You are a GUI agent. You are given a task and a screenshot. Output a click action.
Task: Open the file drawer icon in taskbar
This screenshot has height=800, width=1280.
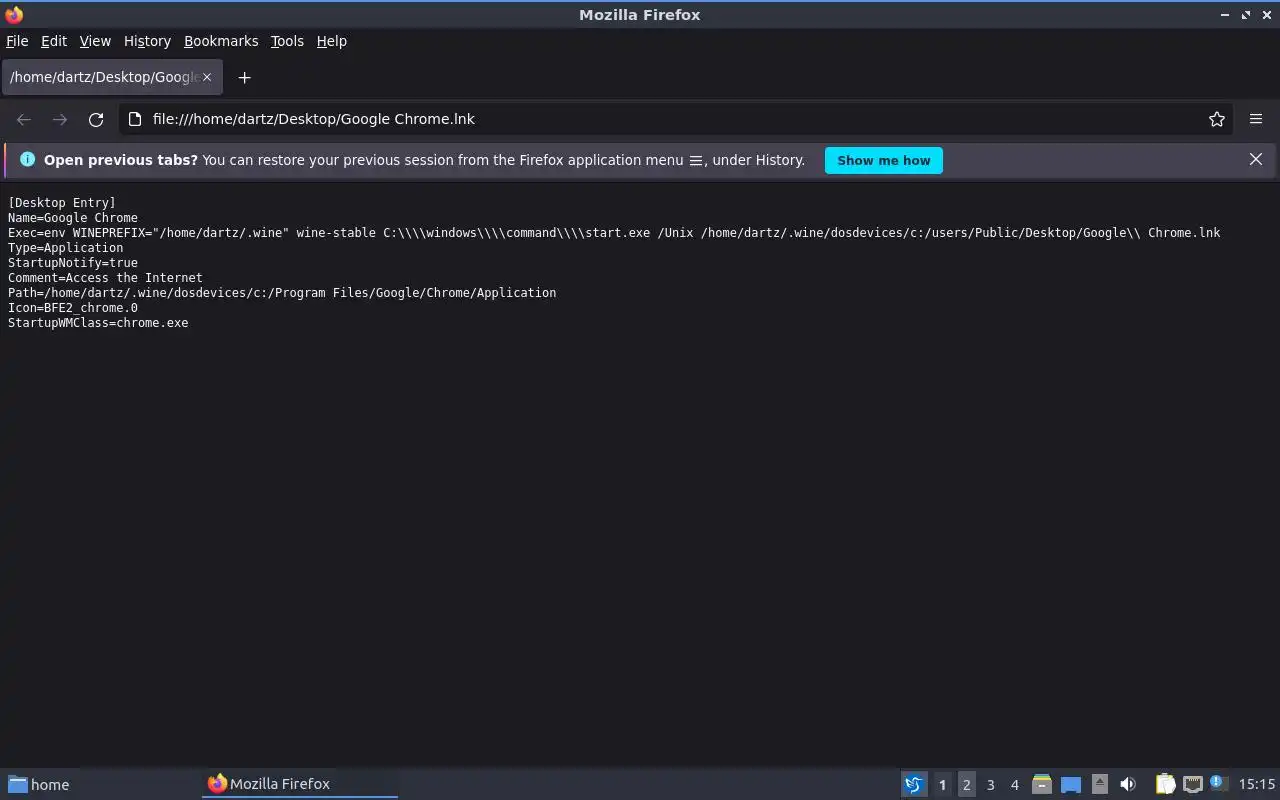click(x=1042, y=784)
